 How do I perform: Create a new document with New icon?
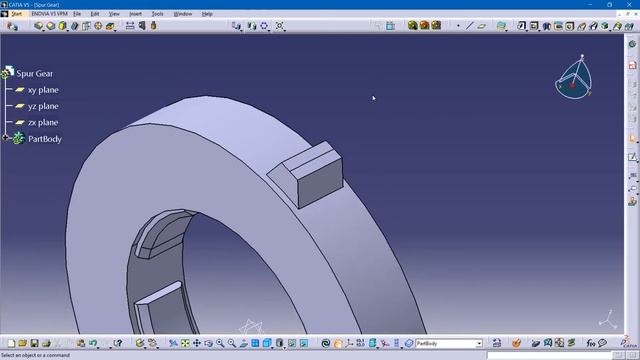[11, 343]
